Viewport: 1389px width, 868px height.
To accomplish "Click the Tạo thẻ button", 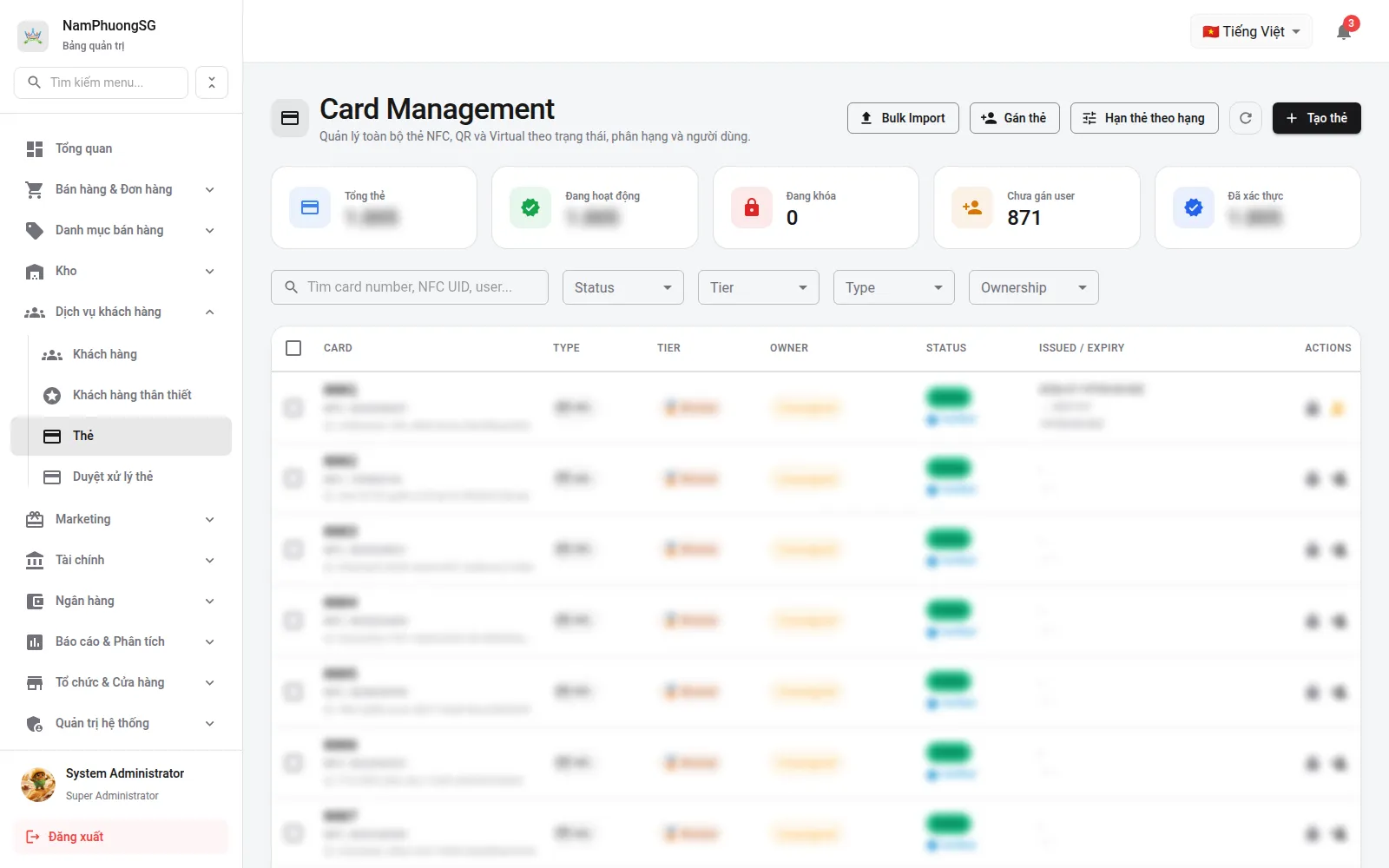I will pos(1317,118).
